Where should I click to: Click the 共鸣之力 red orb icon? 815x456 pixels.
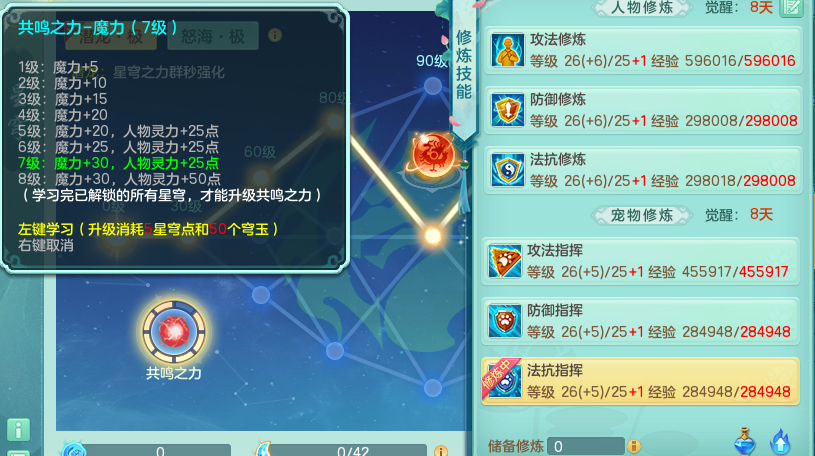click(174, 331)
